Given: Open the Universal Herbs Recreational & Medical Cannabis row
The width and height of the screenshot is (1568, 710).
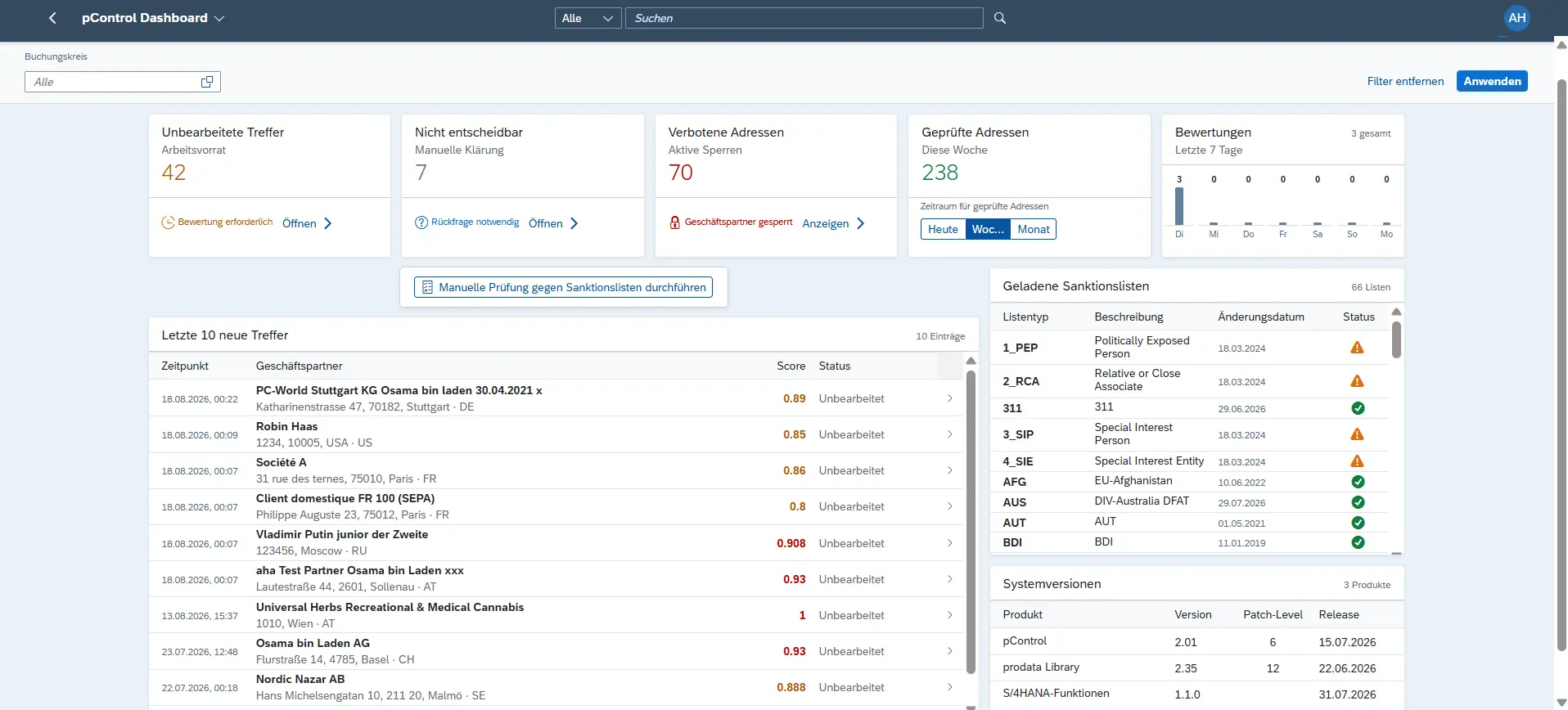Looking at the screenshot, I should [x=556, y=615].
